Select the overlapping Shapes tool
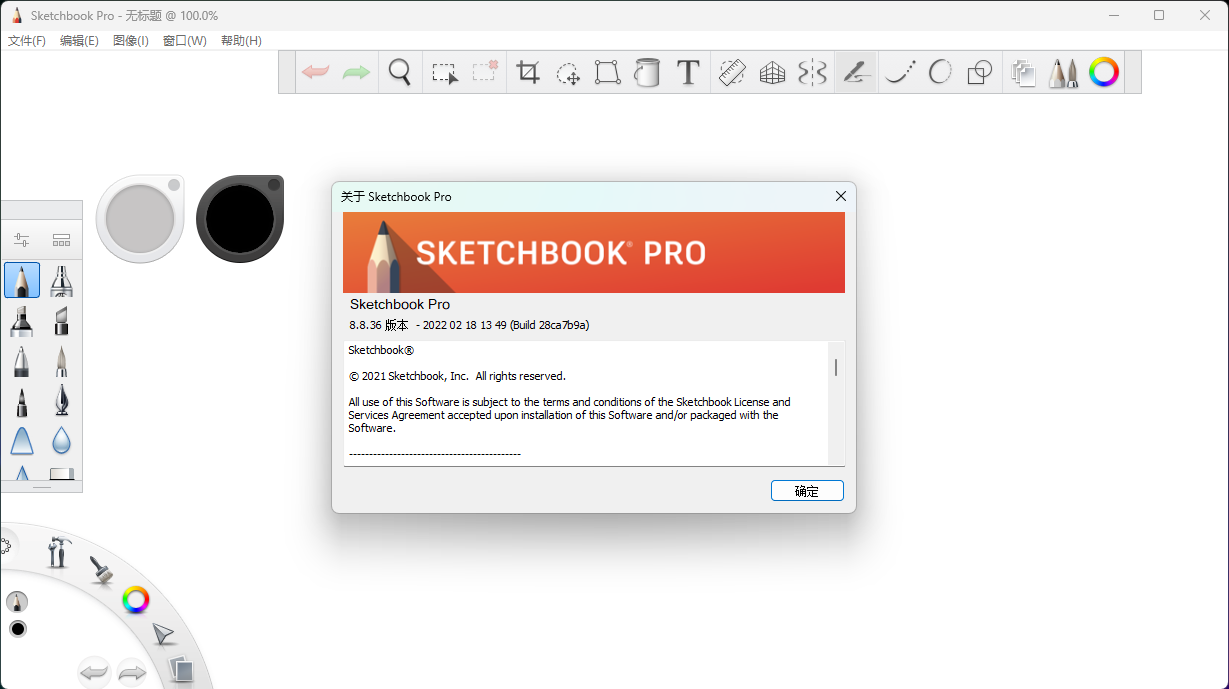 (x=980, y=72)
